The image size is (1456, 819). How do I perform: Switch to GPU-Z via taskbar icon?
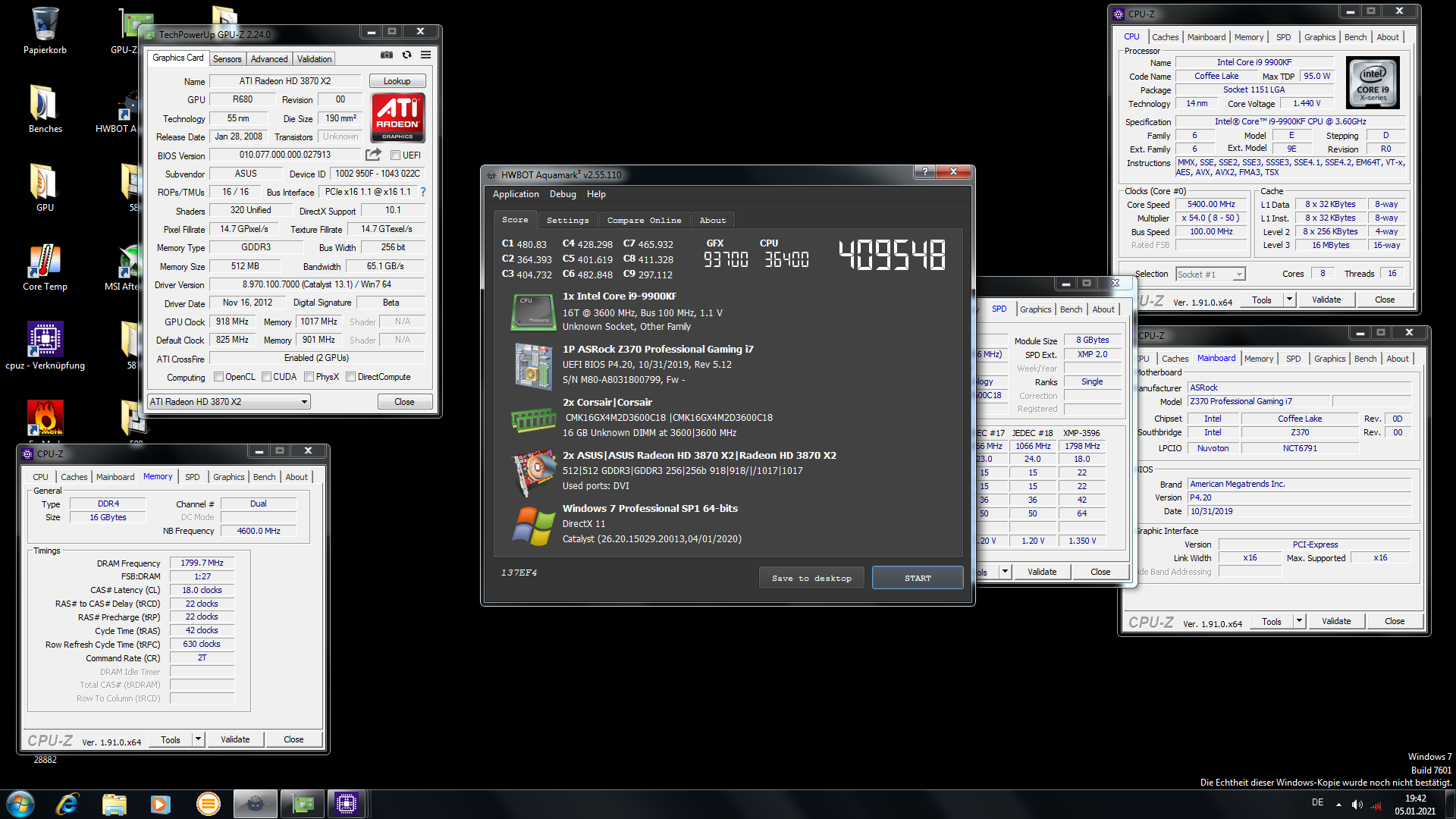pyautogui.click(x=303, y=804)
